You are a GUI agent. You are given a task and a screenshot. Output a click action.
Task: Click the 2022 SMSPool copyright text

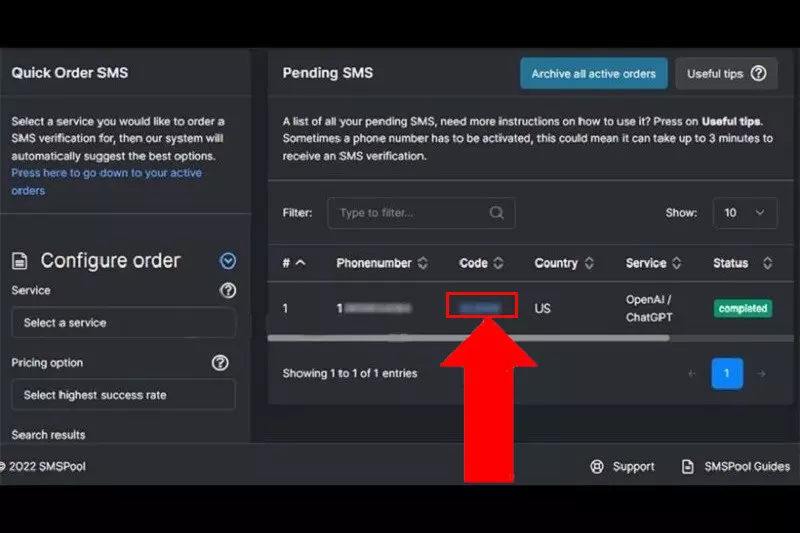point(43,466)
